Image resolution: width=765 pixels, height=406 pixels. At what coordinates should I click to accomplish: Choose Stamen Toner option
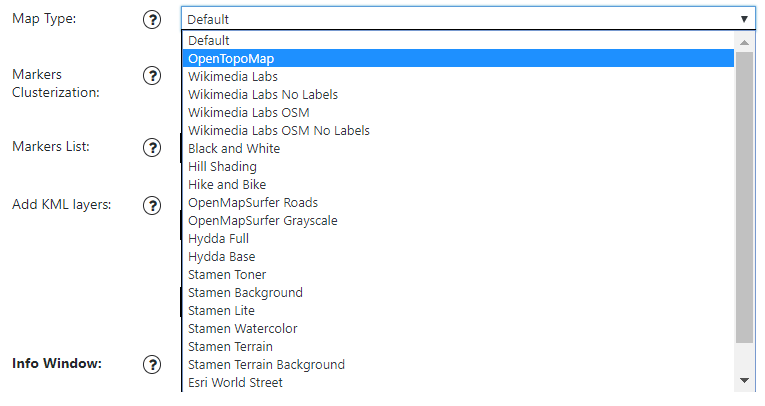(x=458, y=275)
